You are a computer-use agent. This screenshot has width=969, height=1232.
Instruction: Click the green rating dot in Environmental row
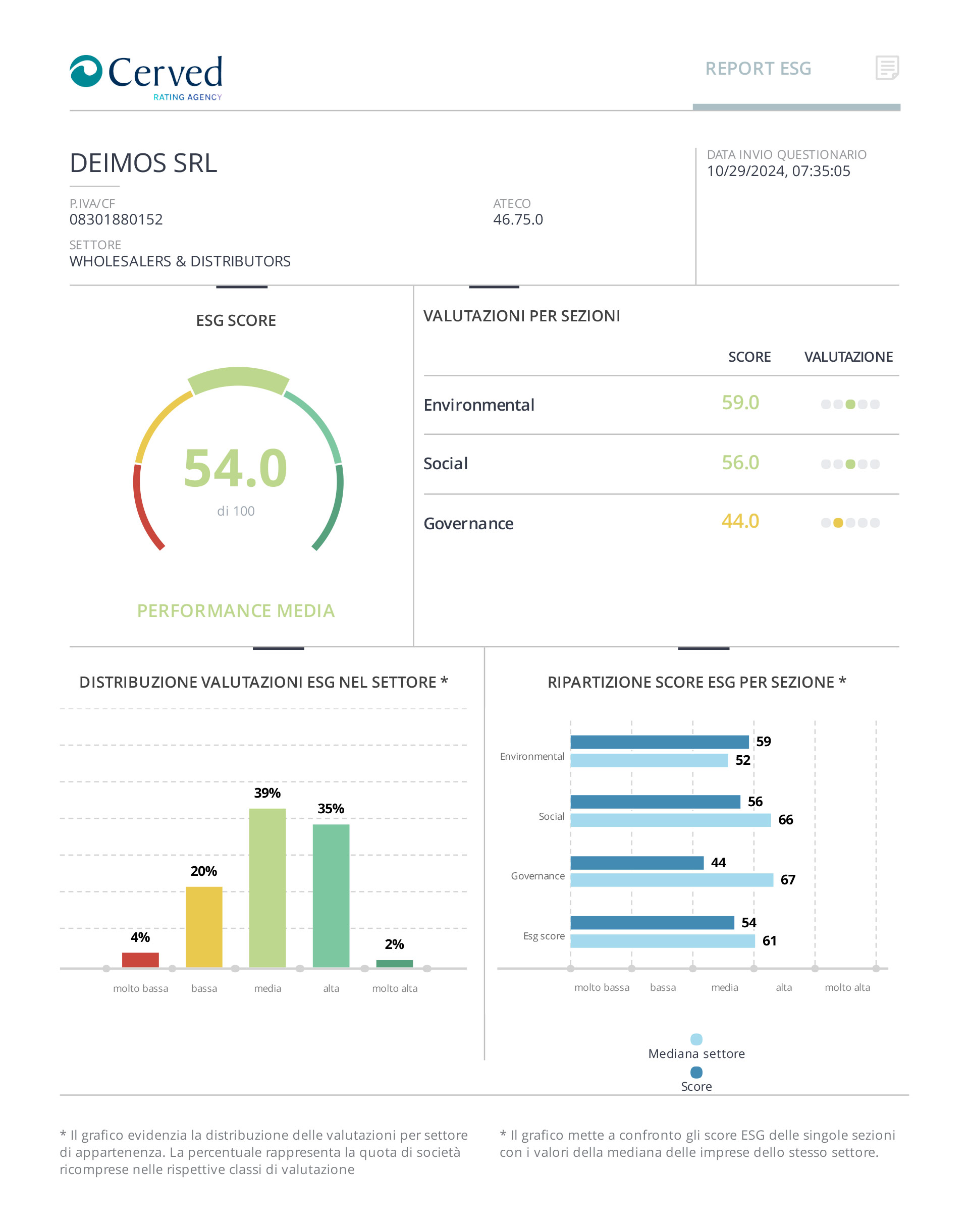pyautogui.click(x=850, y=405)
